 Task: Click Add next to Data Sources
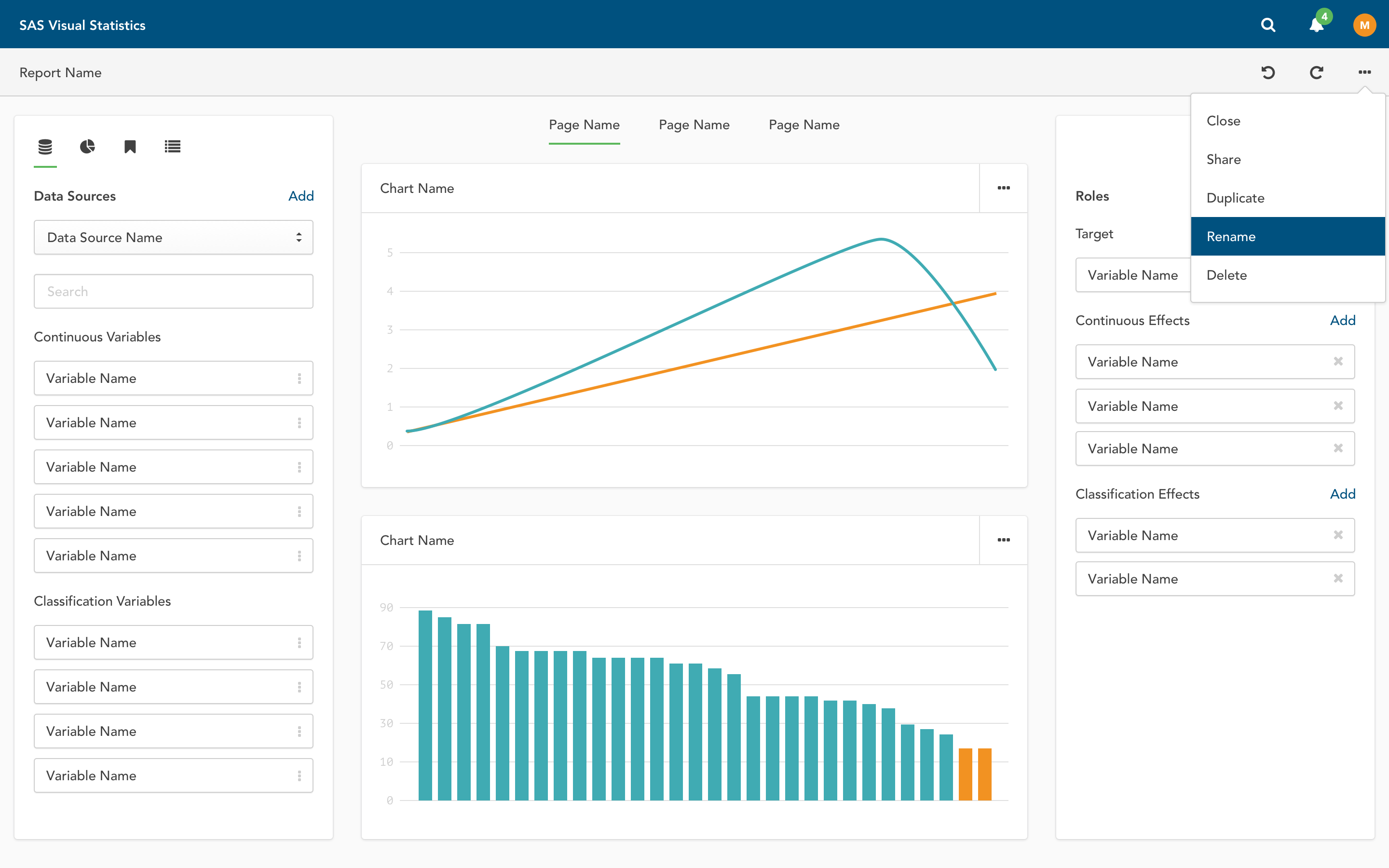pyautogui.click(x=301, y=196)
